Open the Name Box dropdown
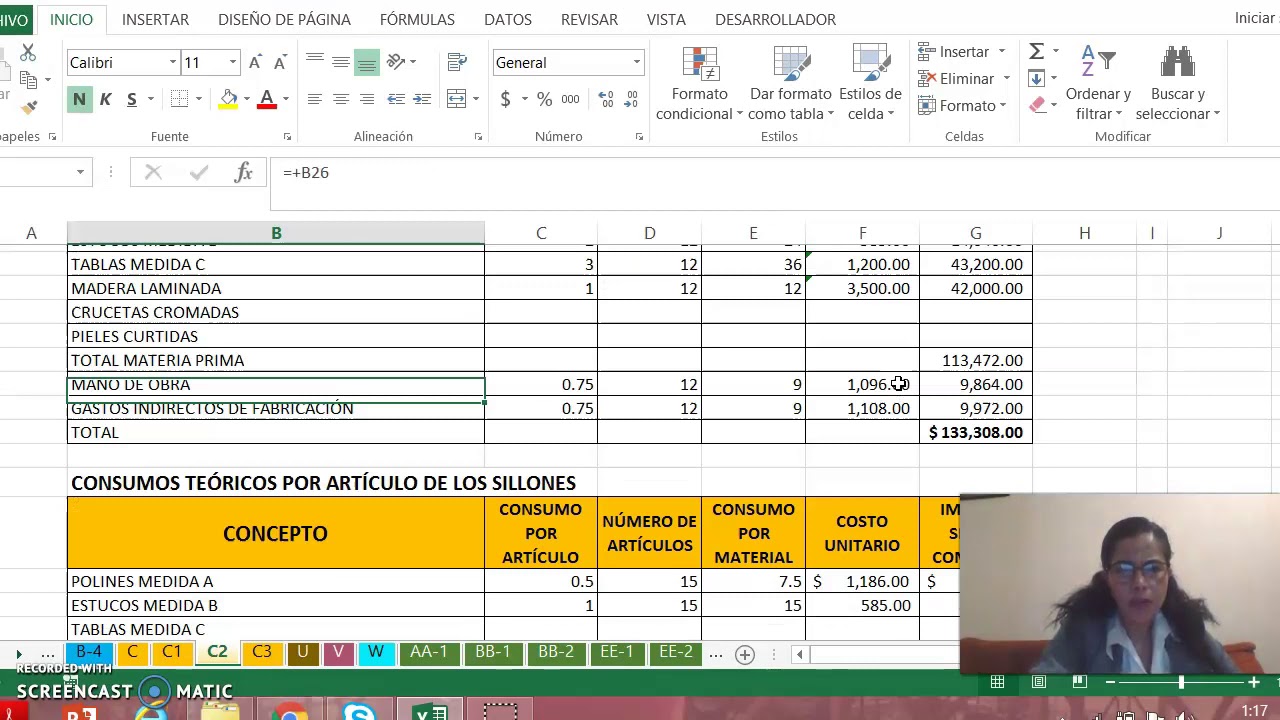Screen dimensions: 1280x720 81,173
